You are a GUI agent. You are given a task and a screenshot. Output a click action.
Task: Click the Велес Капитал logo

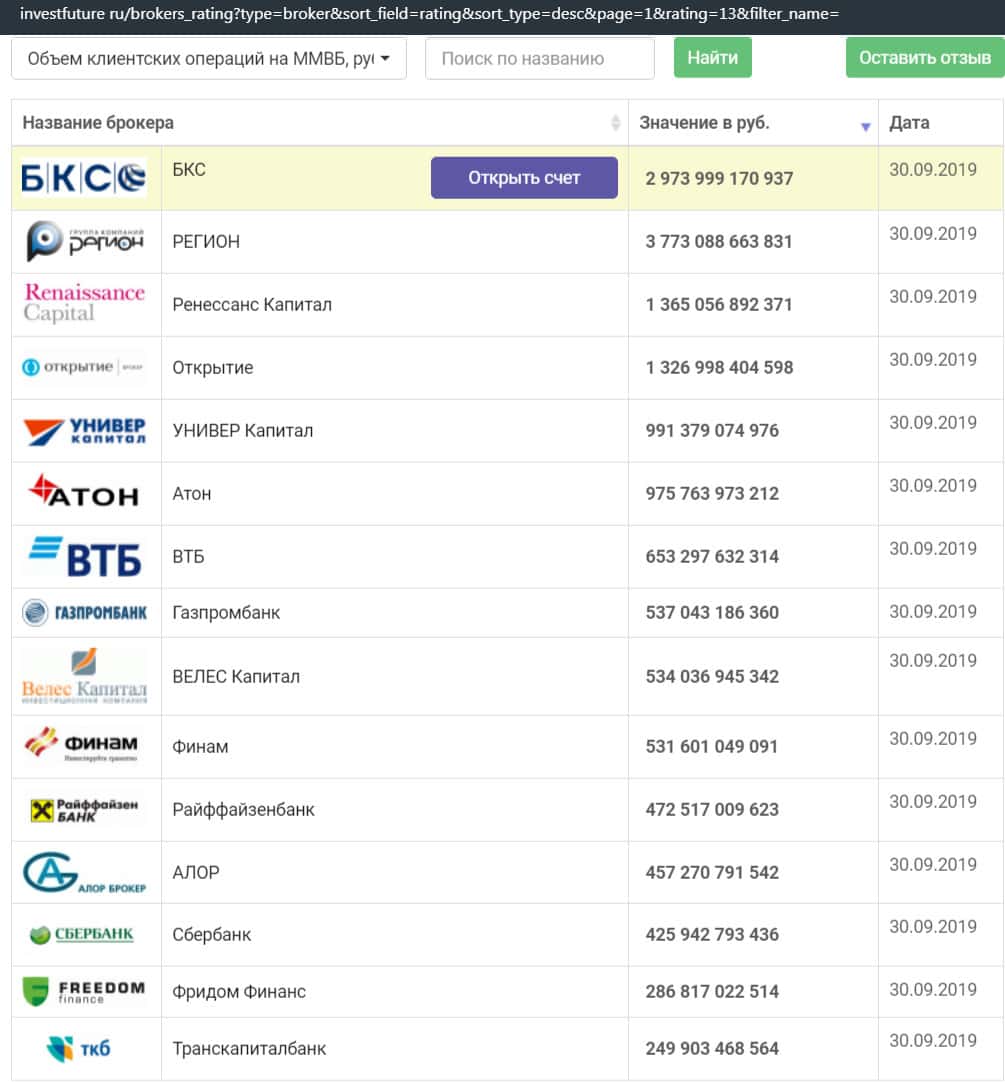coord(84,676)
